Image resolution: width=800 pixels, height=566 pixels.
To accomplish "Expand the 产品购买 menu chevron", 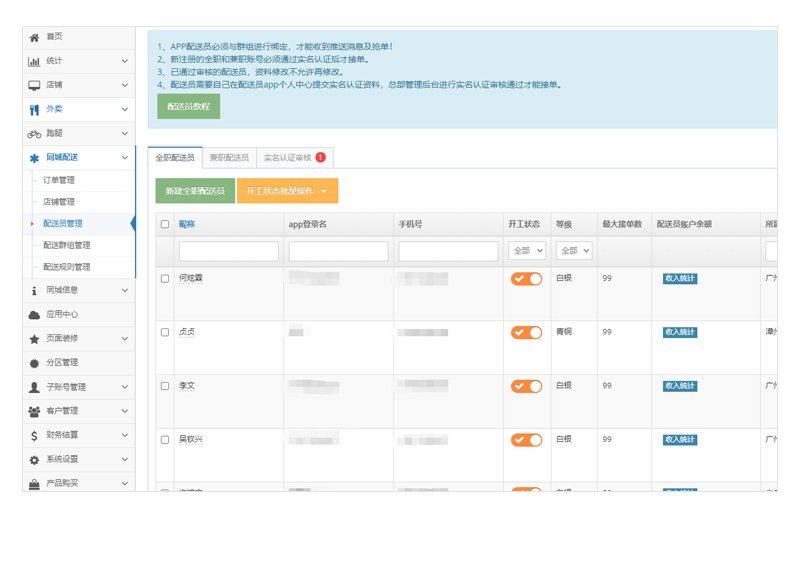I will coord(125,483).
